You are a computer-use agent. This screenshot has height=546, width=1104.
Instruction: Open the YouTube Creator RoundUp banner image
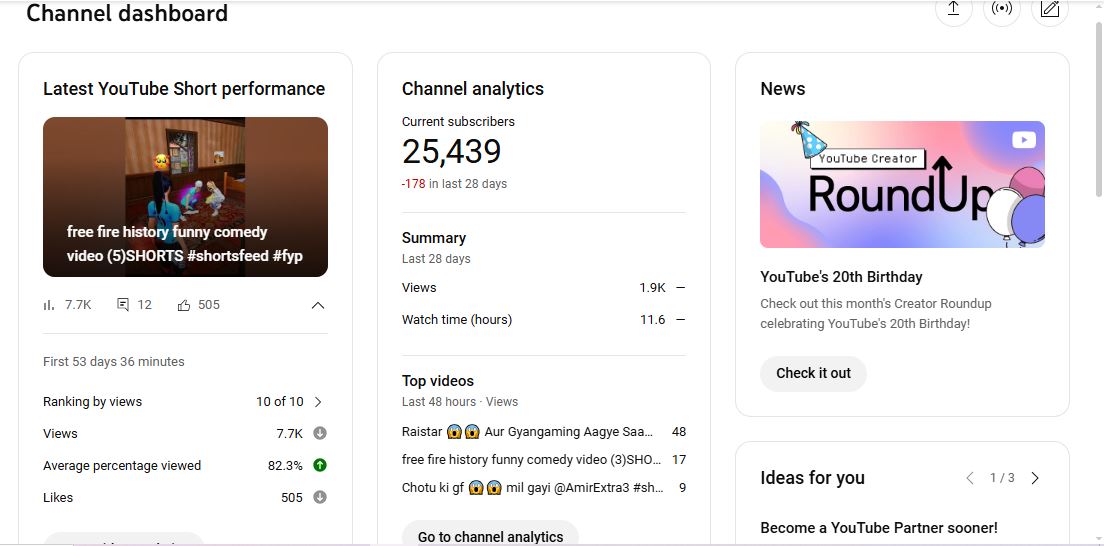pyautogui.click(x=903, y=185)
